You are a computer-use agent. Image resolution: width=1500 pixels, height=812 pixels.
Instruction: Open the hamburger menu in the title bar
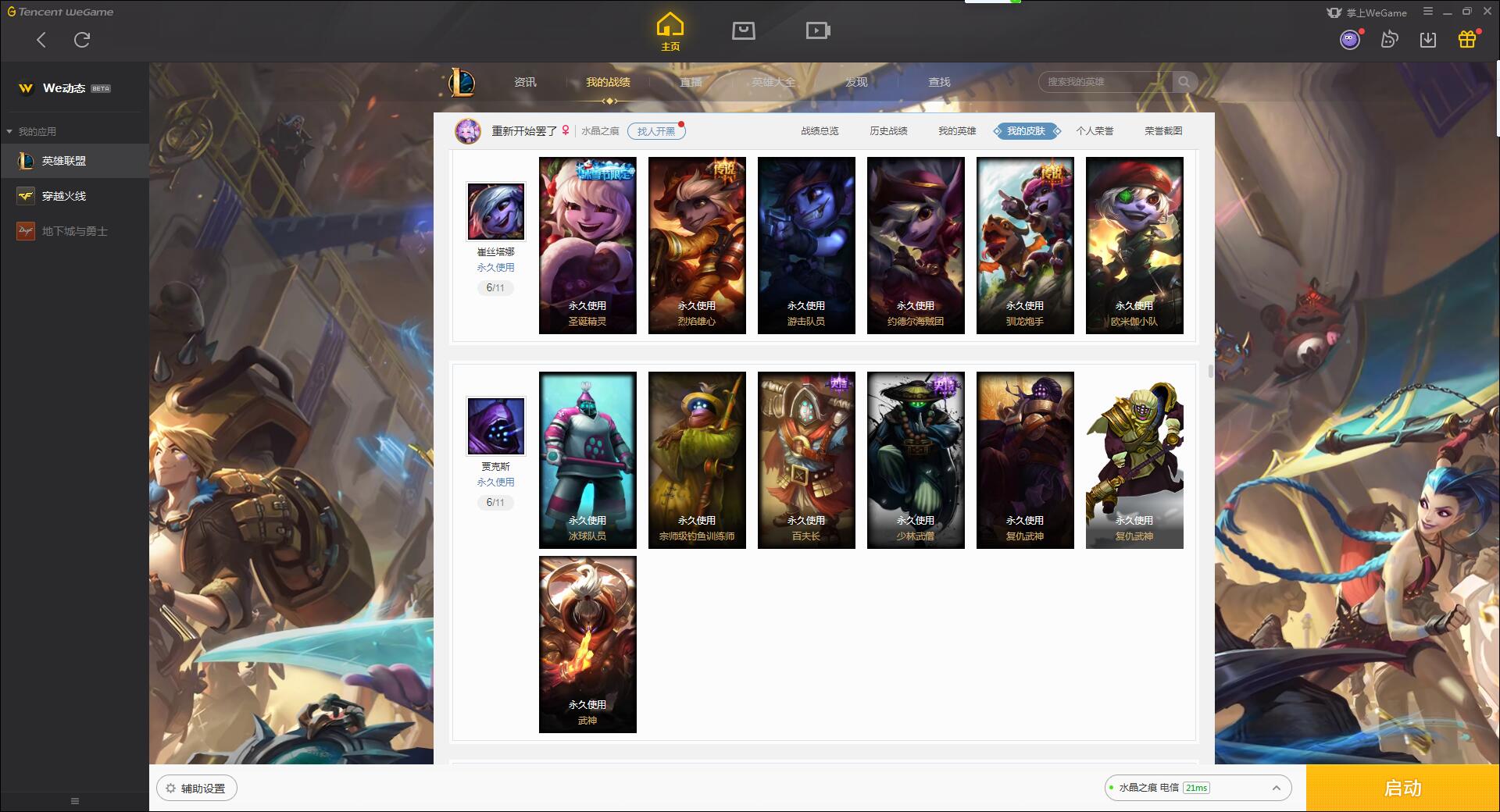click(x=1428, y=12)
